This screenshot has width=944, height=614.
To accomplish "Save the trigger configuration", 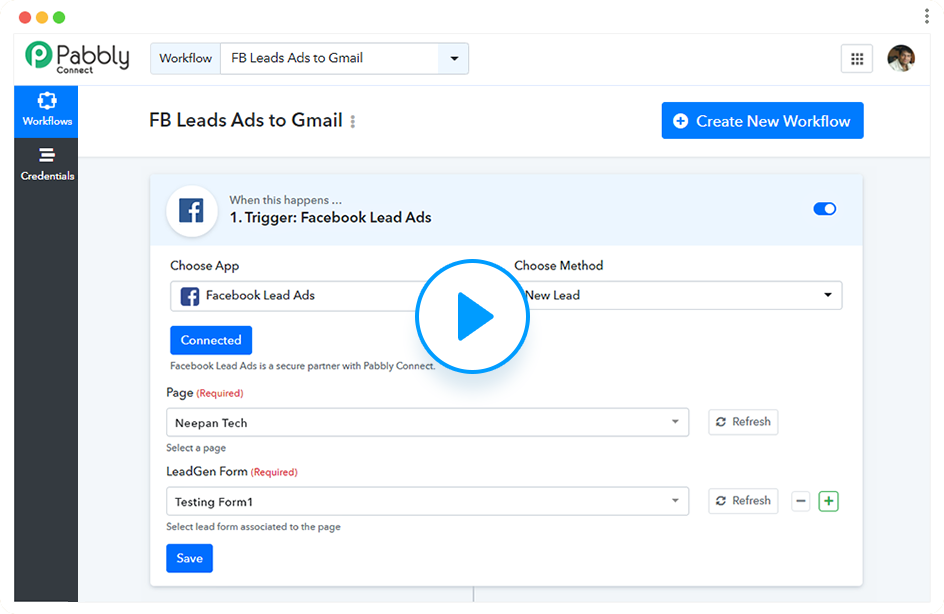I will pyautogui.click(x=189, y=558).
